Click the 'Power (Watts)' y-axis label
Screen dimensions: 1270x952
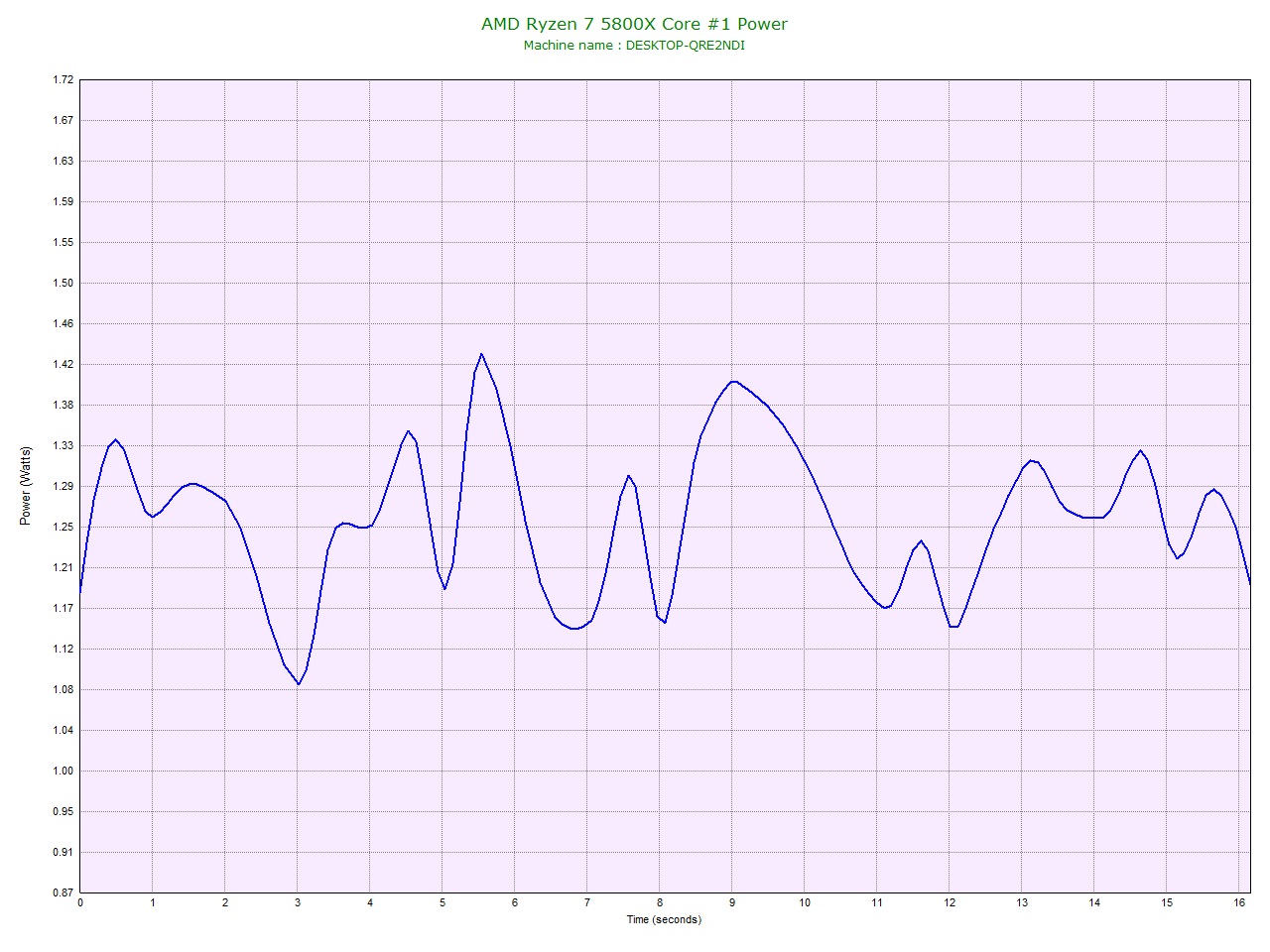(26, 486)
